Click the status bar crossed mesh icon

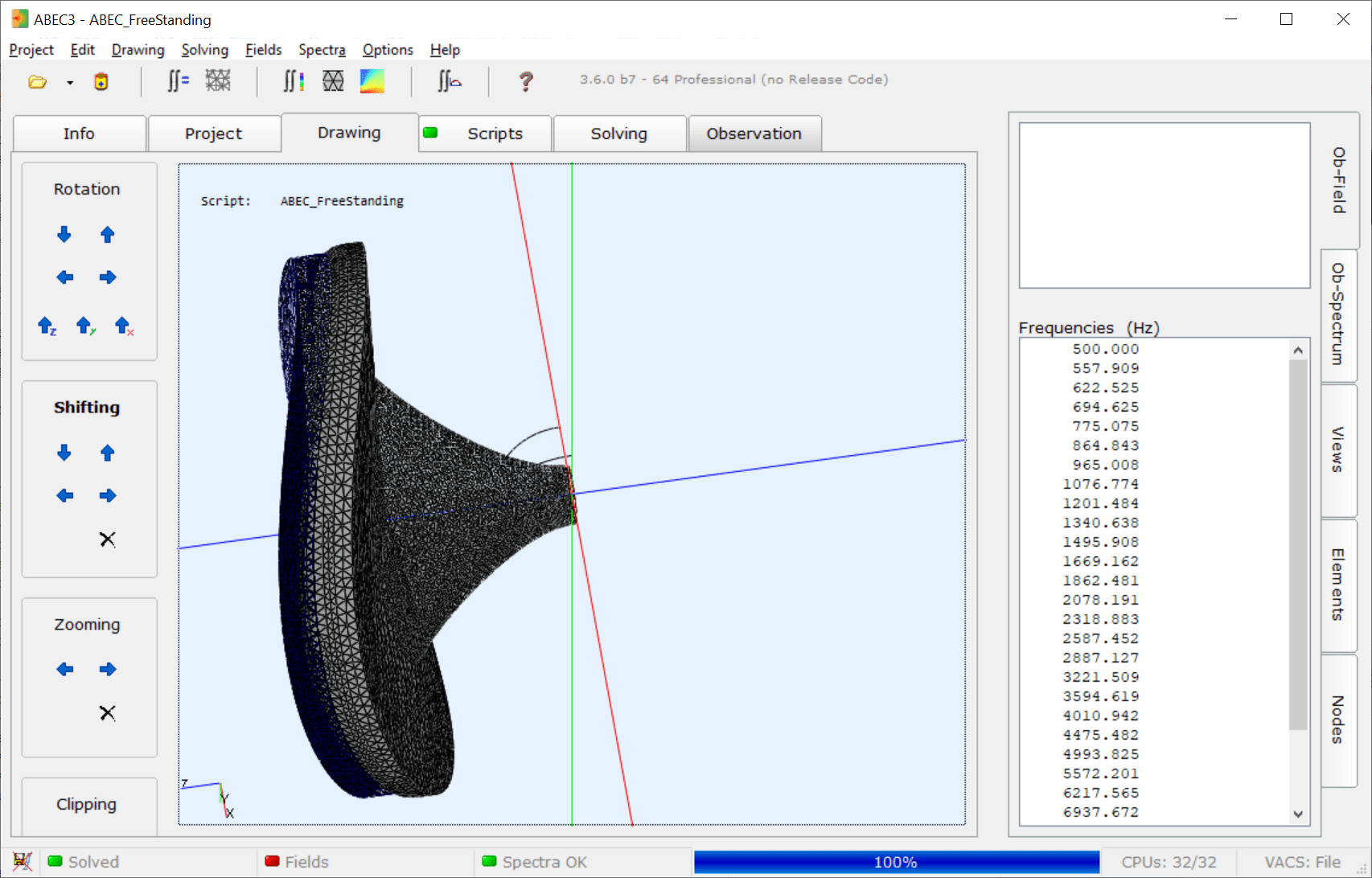click(23, 861)
